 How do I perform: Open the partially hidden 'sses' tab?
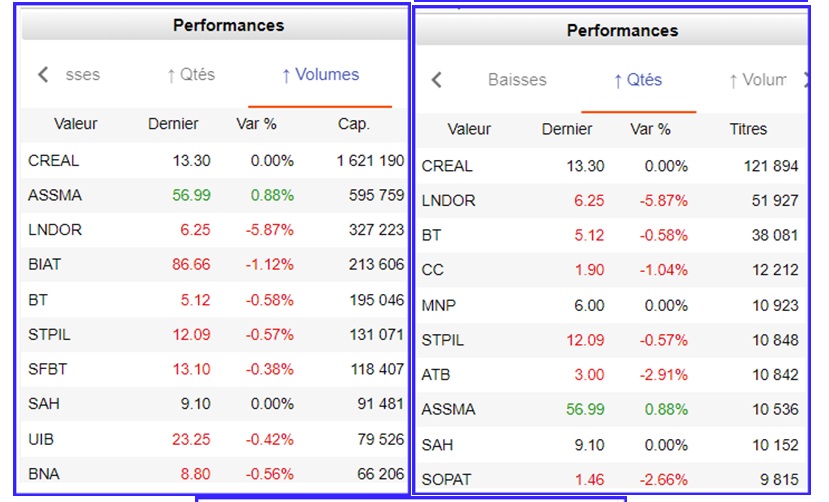click(82, 75)
